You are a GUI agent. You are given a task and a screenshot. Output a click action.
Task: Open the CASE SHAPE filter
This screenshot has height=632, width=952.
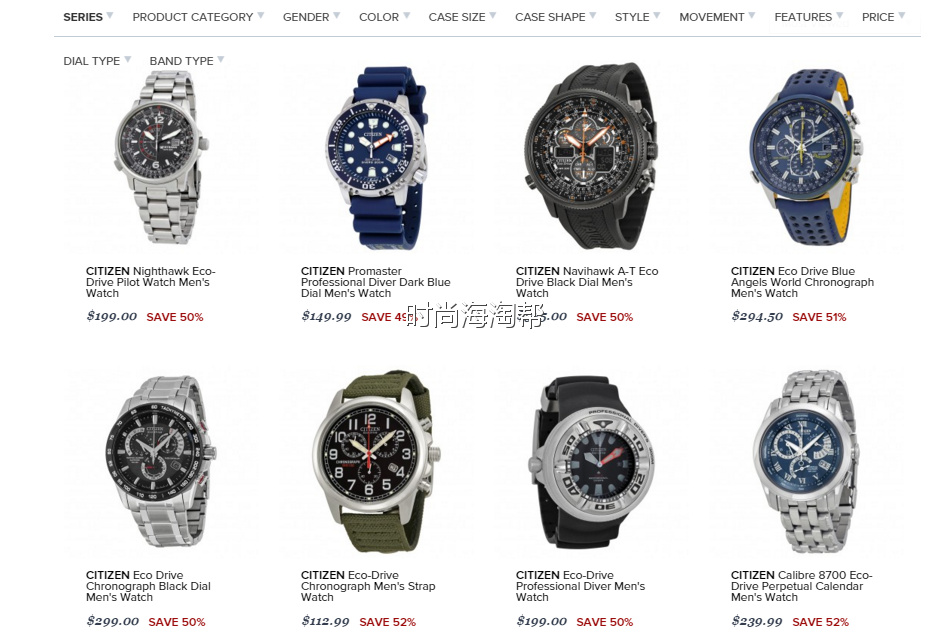[556, 17]
